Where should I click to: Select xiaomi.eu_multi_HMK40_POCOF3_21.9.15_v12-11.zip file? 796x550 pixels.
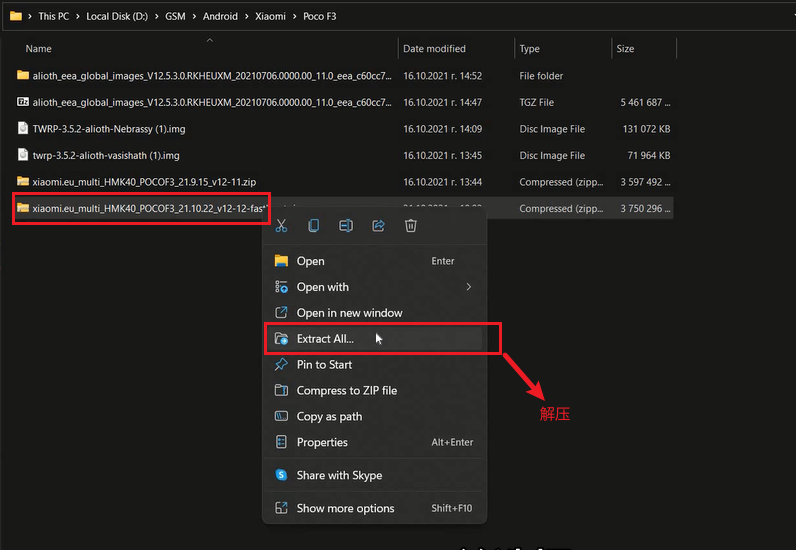344,182
